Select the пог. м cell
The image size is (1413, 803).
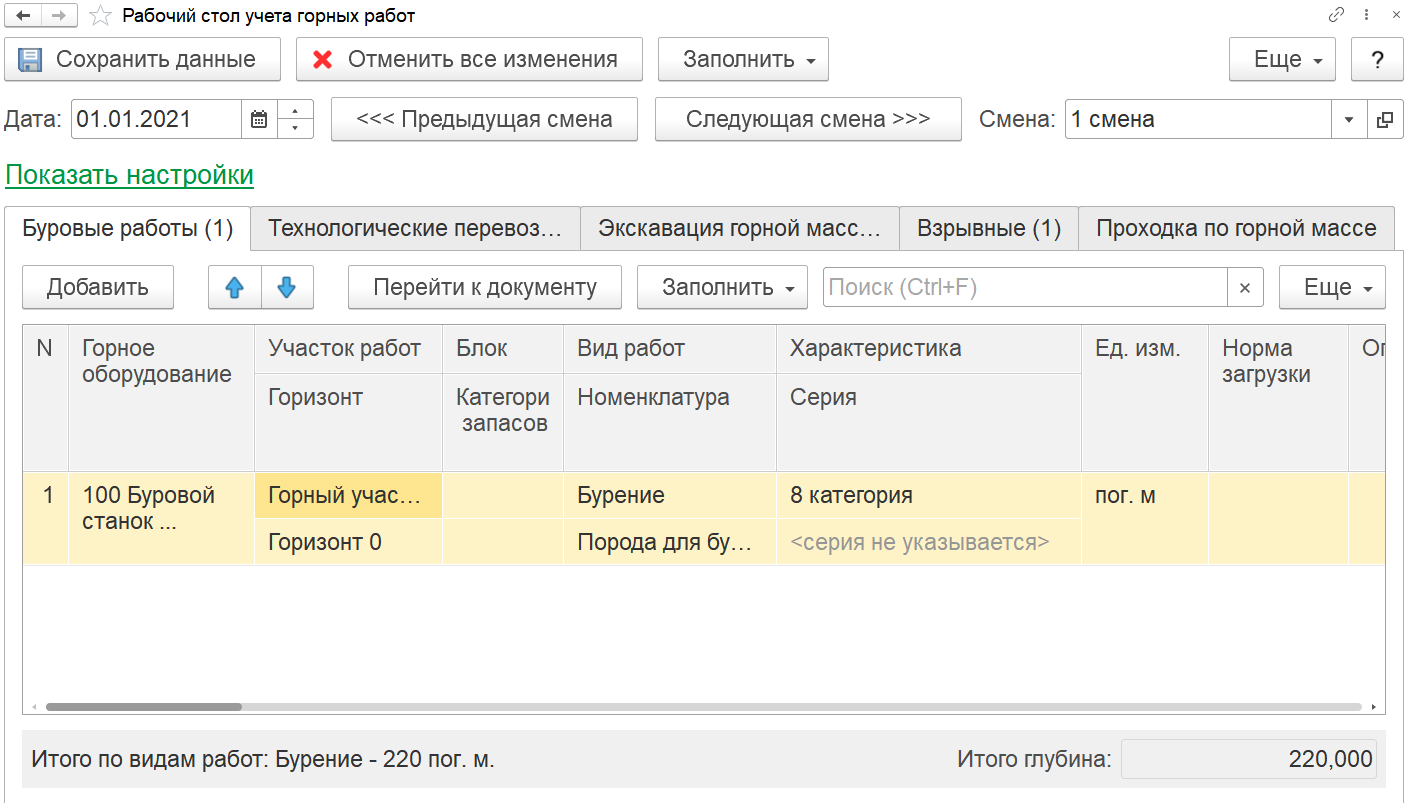[1145, 518]
